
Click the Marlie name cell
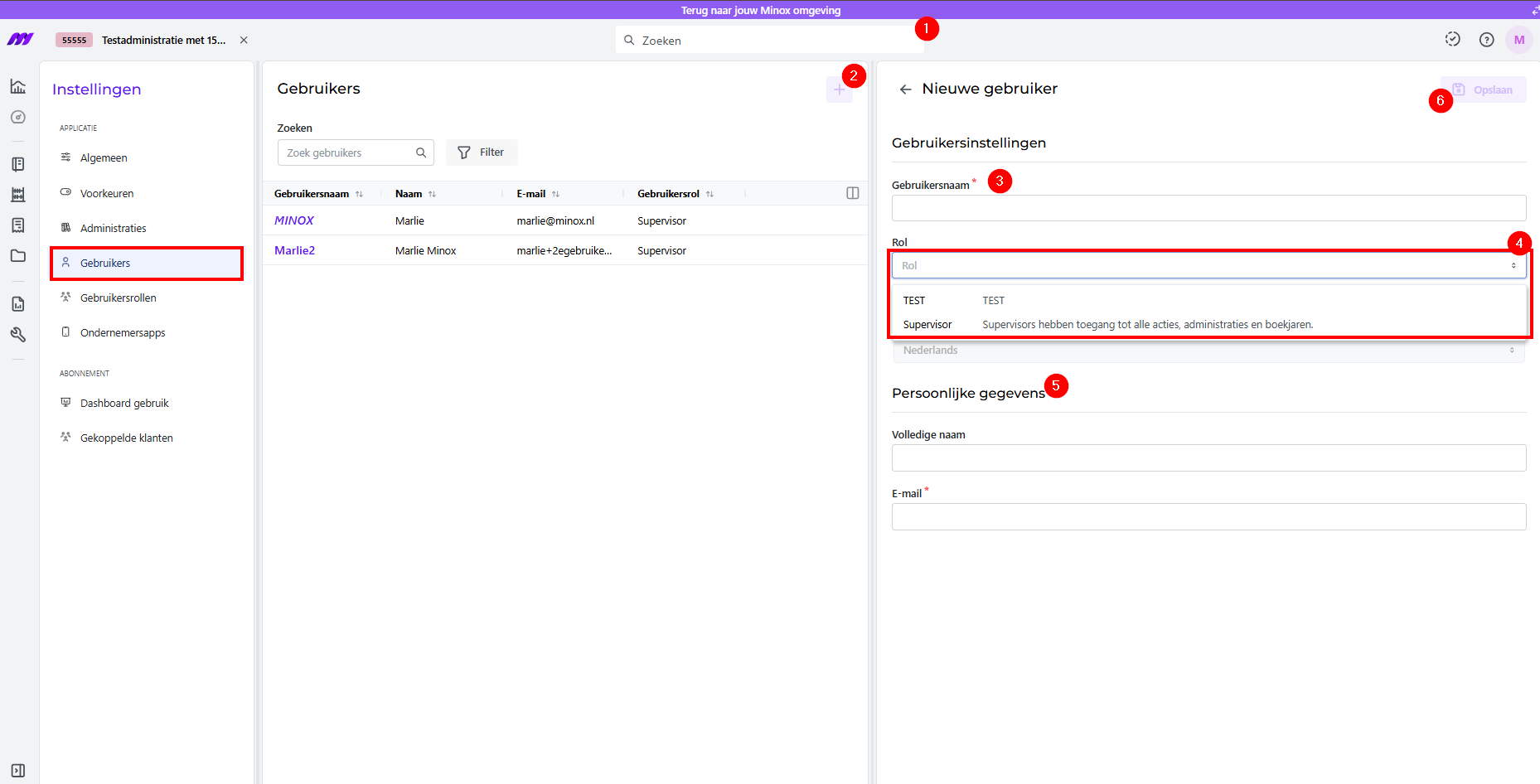(x=409, y=221)
